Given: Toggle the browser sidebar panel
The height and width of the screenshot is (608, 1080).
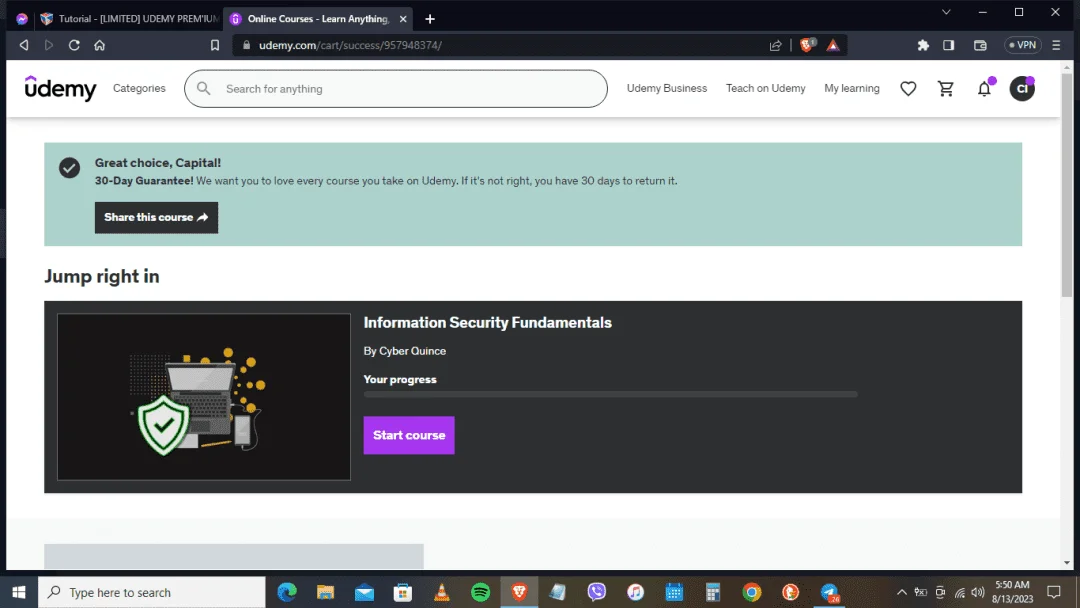Looking at the screenshot, I should click(948, 45).
